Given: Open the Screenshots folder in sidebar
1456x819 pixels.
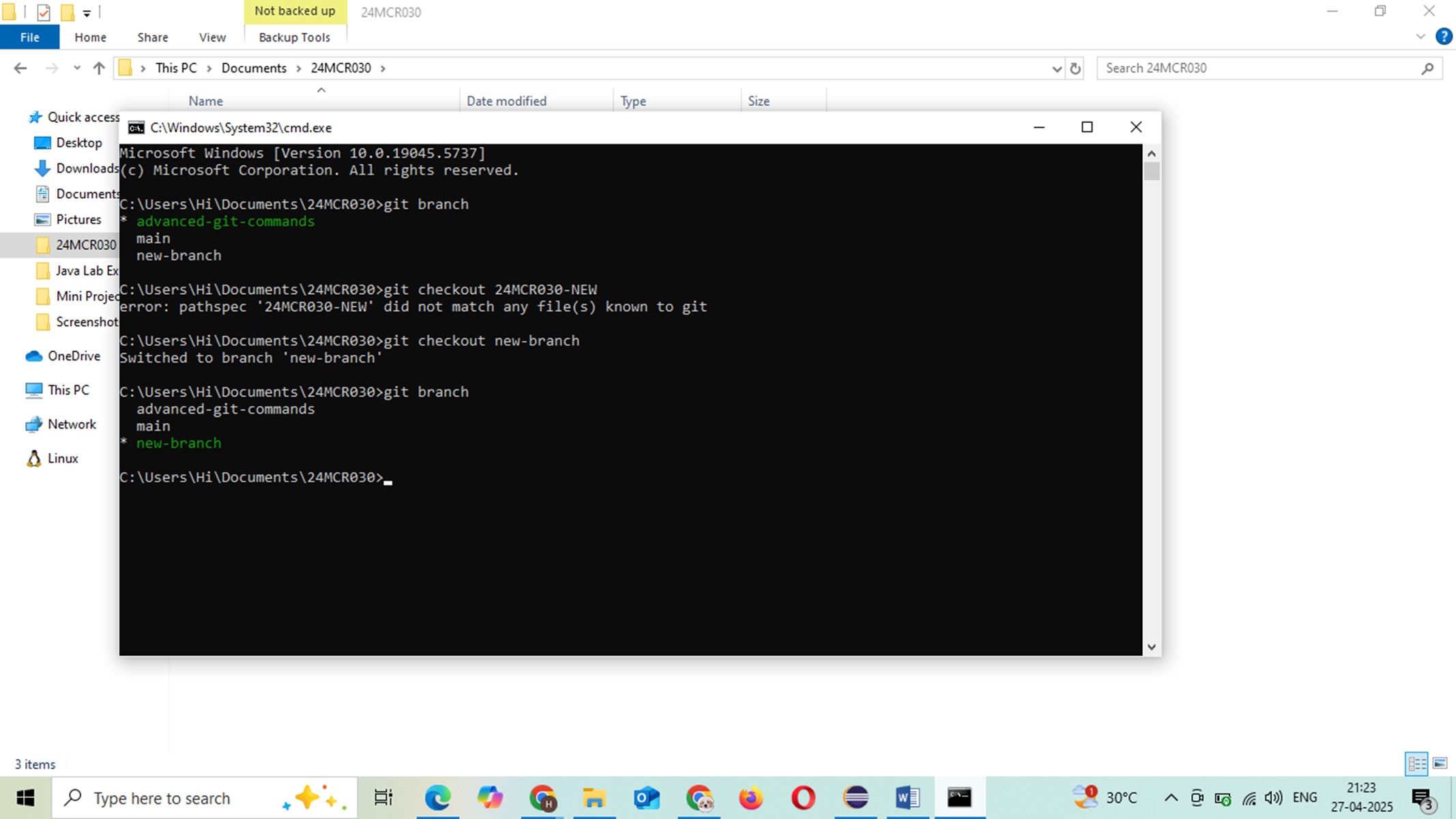Looking at the screenshot, I should pos(76,321).
